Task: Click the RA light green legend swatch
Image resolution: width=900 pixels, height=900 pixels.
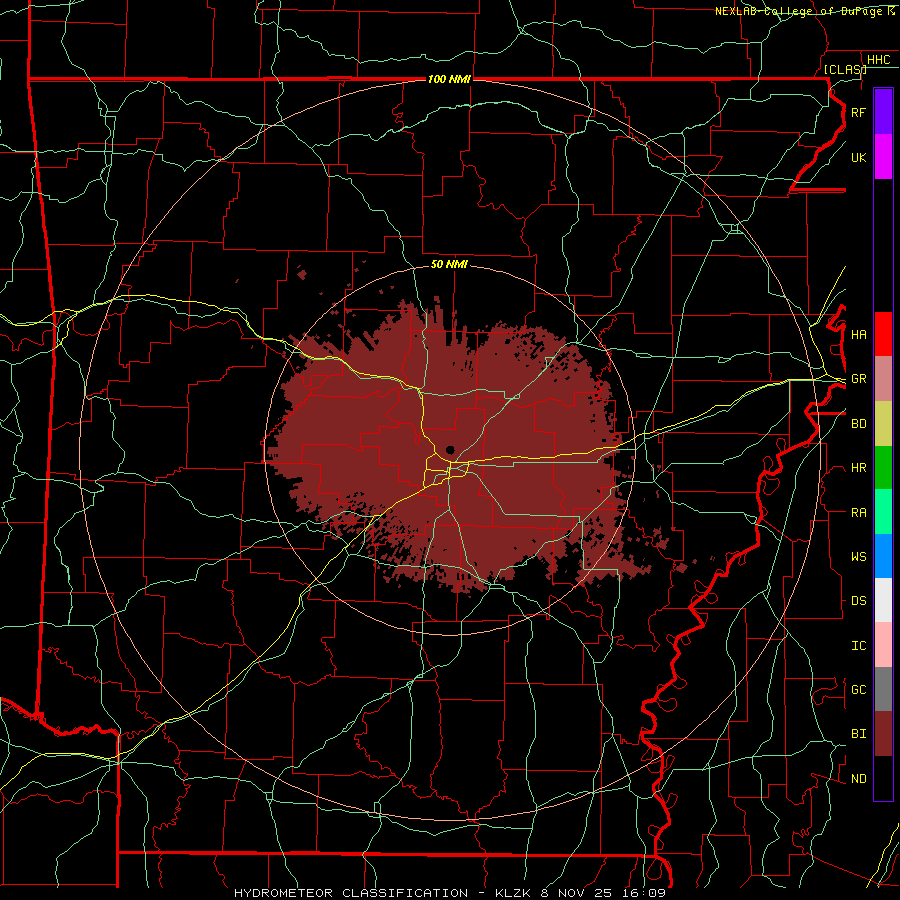Action: click(x=883, y=511)
